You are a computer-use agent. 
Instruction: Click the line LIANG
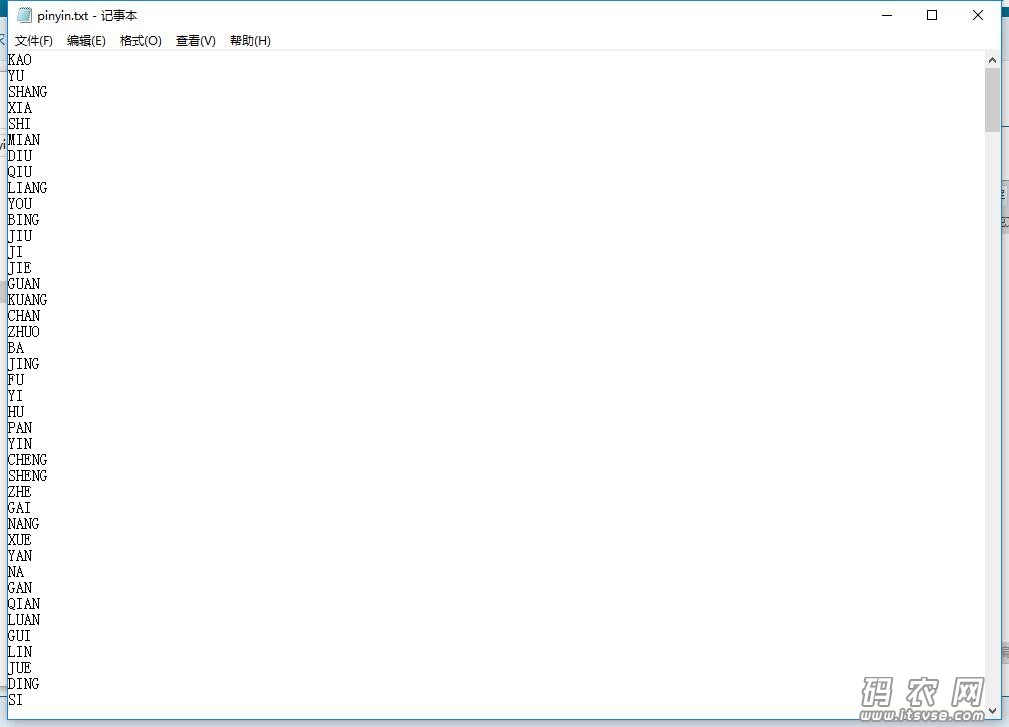27,188
